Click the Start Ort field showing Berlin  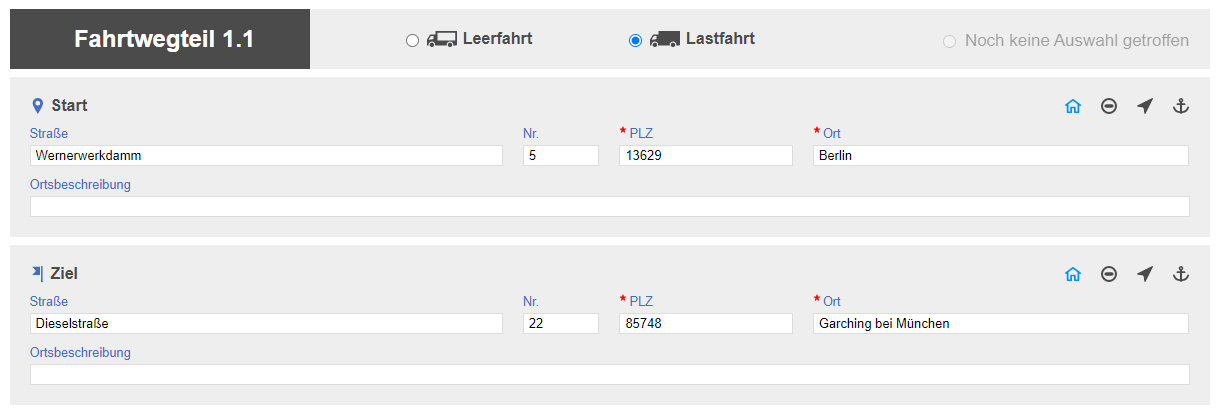pos(1001,156)
